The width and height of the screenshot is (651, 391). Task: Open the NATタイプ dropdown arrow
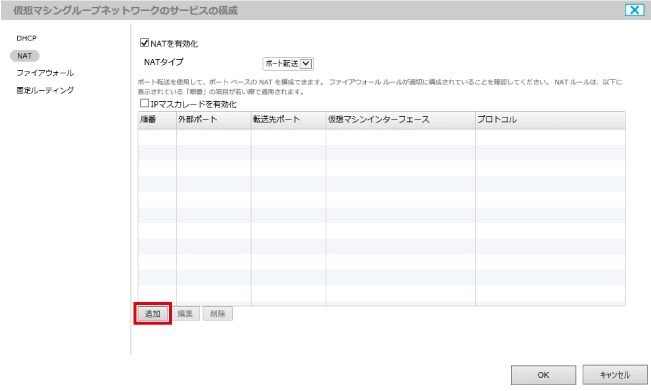pyautogui.click(x=306, y=64)
